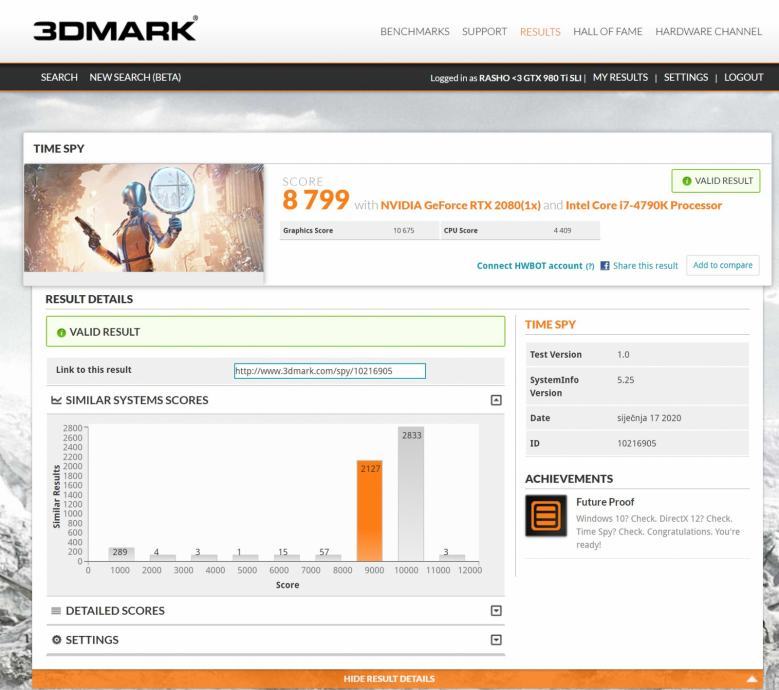Click Connect HWBOT account
Viewport: 779px width, 690px height.
[530, 266]
